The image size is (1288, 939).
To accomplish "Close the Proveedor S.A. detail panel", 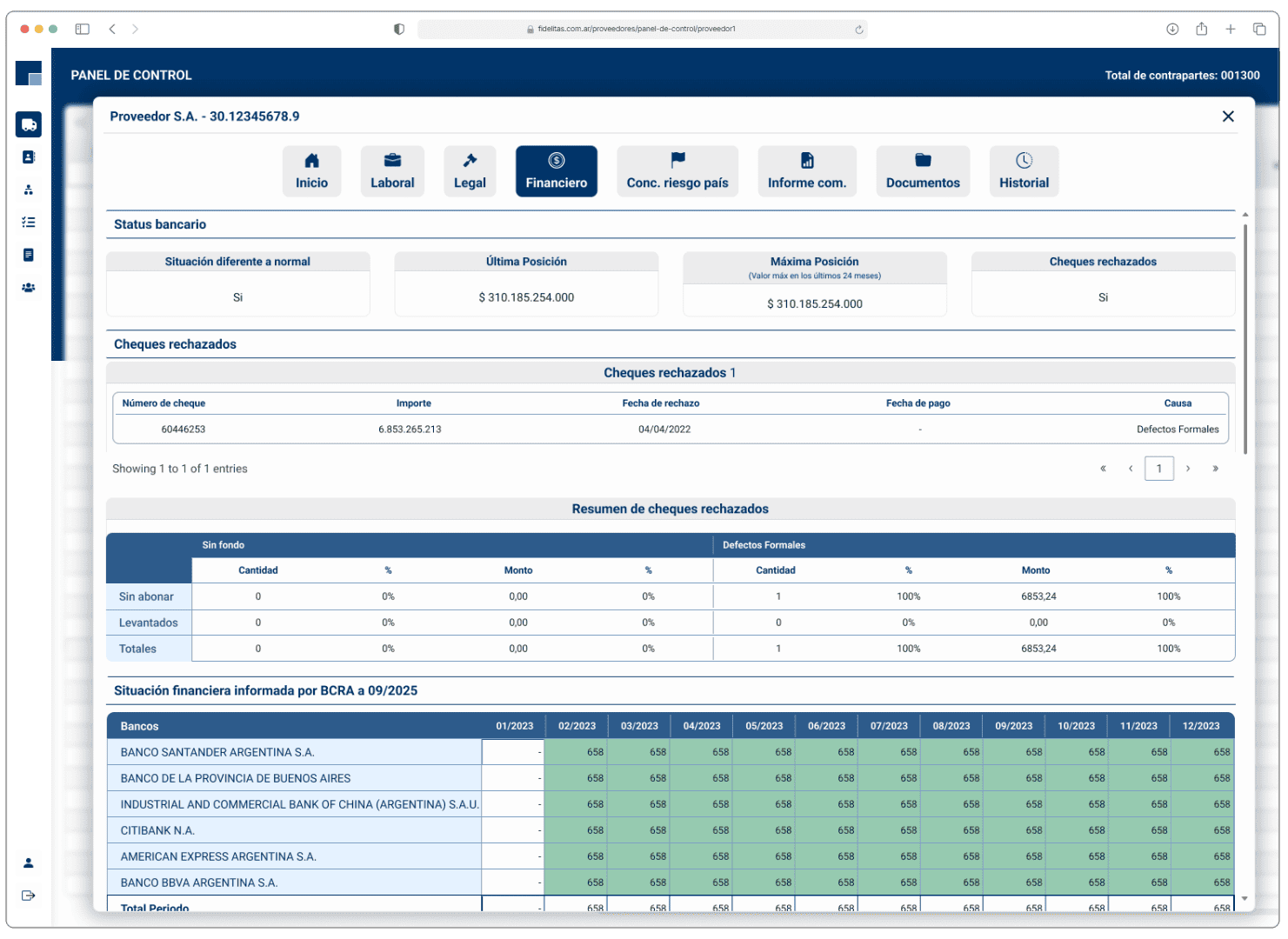I will (x=1228, y=117).
